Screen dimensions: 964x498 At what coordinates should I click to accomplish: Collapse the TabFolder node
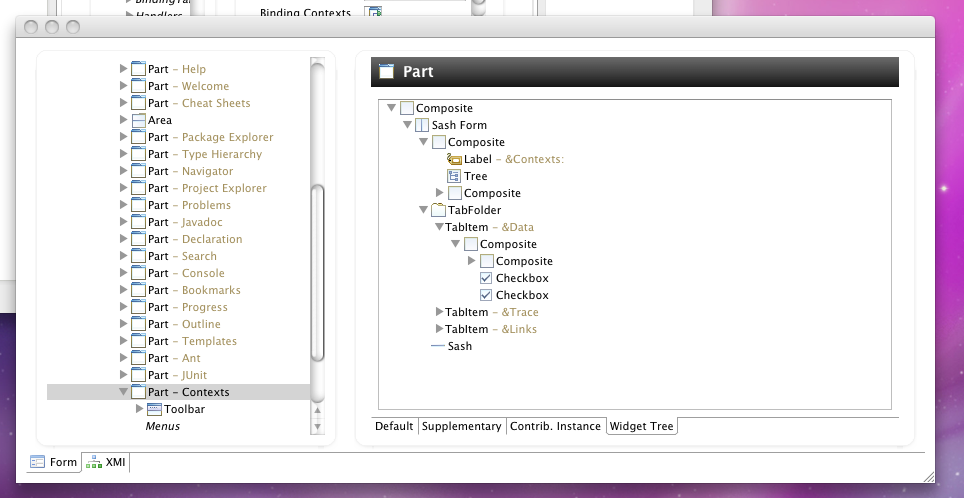click(x=423, y=210)
